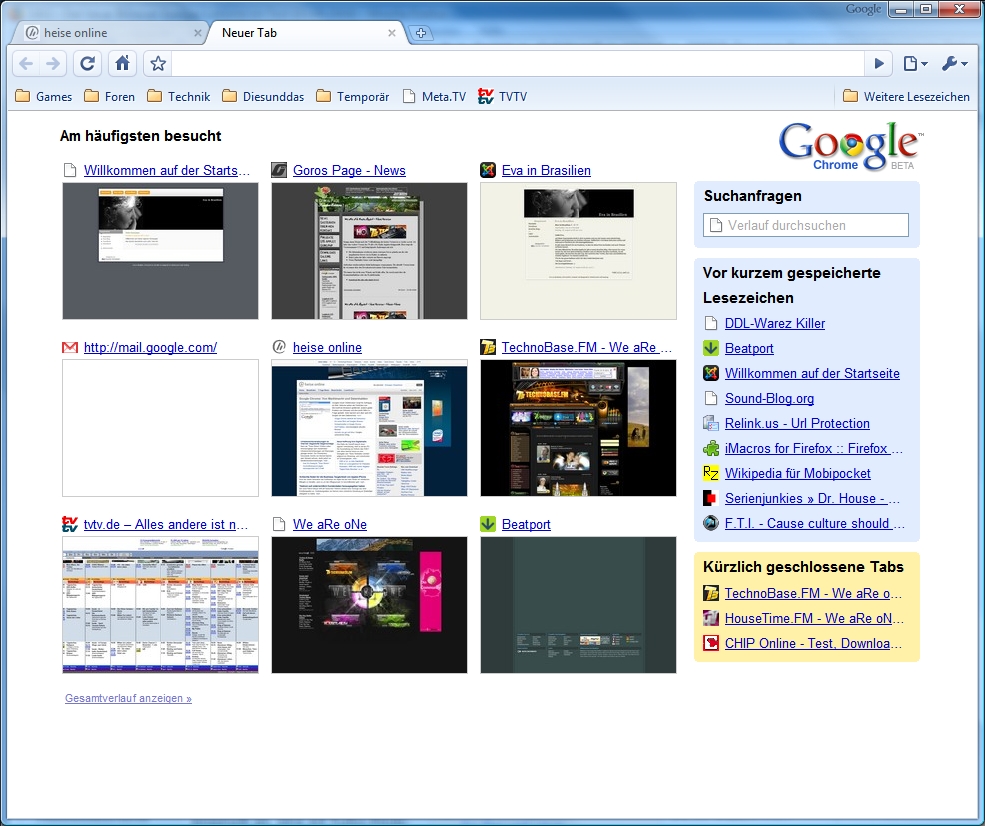Focus the address bar
Viewport: 985px width, 826px height.
(x=519, y=63)
